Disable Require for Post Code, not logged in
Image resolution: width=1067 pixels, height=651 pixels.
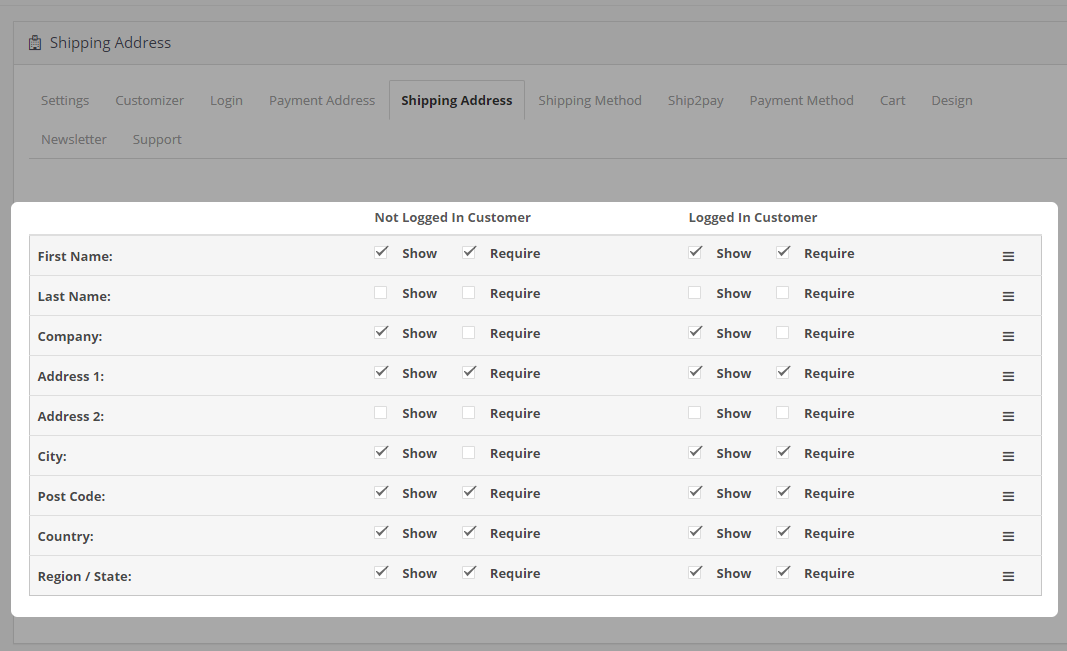pos(469,493)
